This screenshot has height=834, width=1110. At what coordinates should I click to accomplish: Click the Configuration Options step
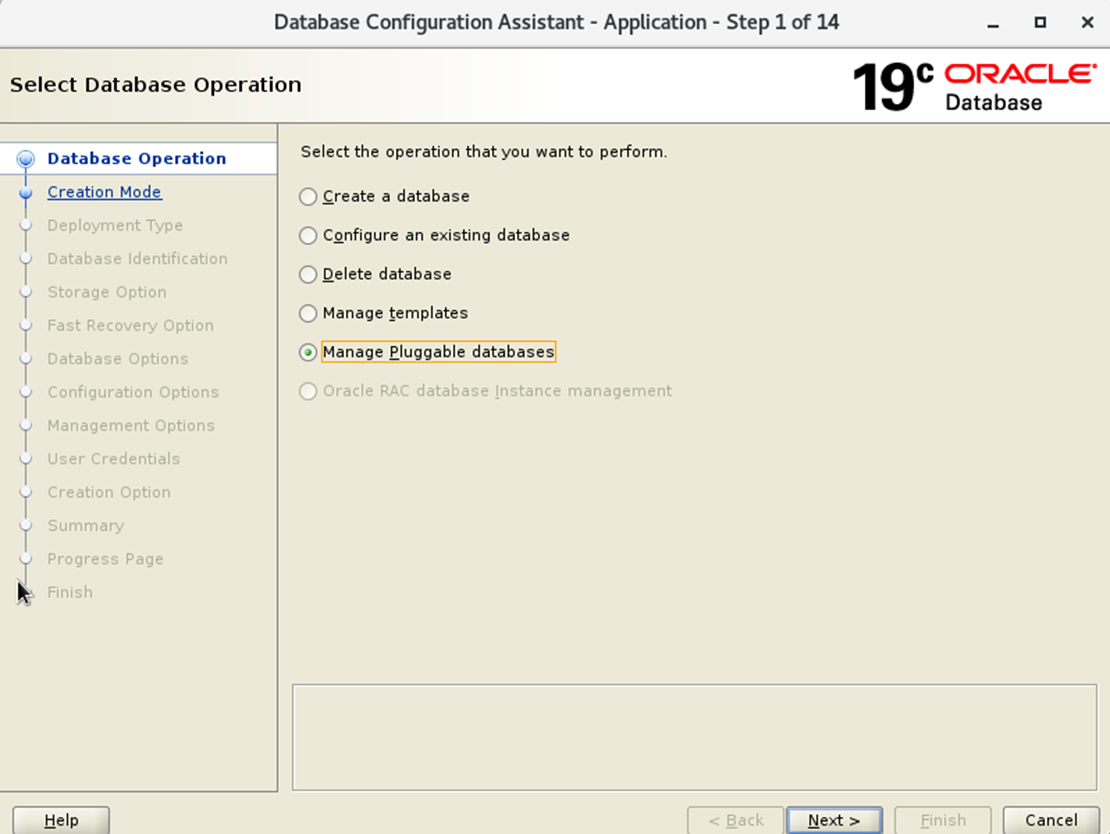[x=133, y=392]
